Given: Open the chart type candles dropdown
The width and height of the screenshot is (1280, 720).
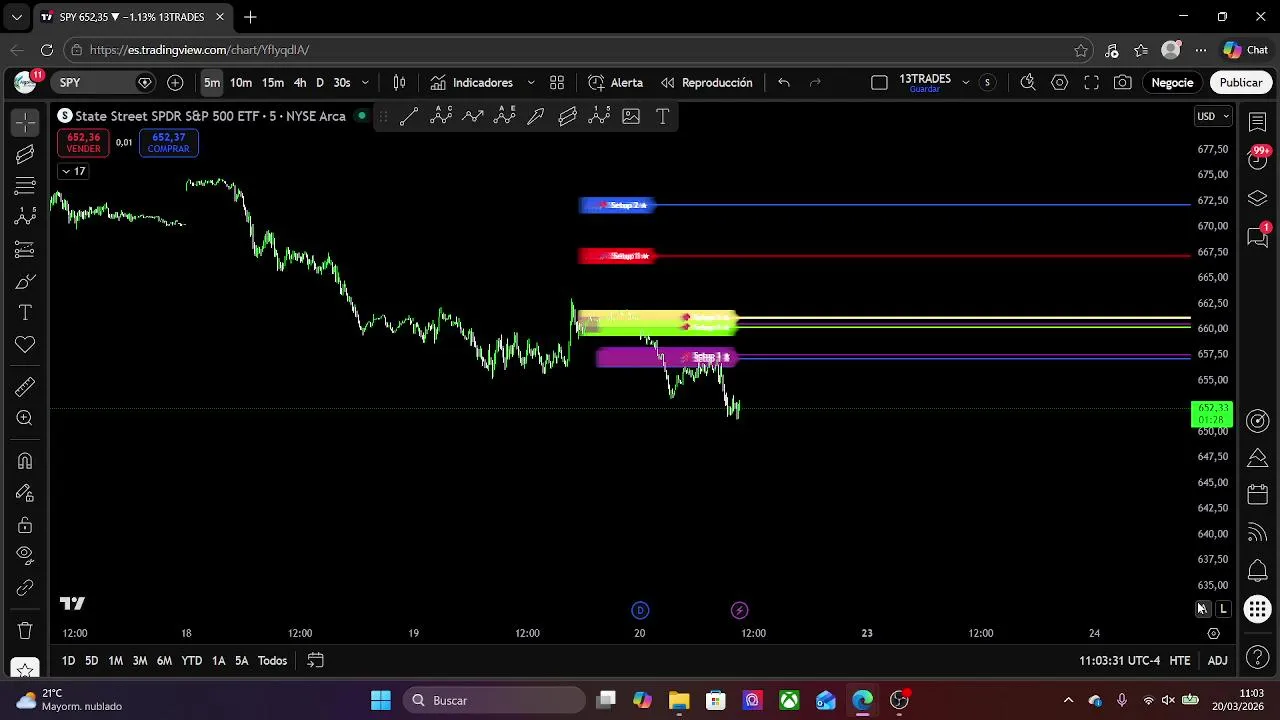Looking at the screenshot, I should pos(399,83).
